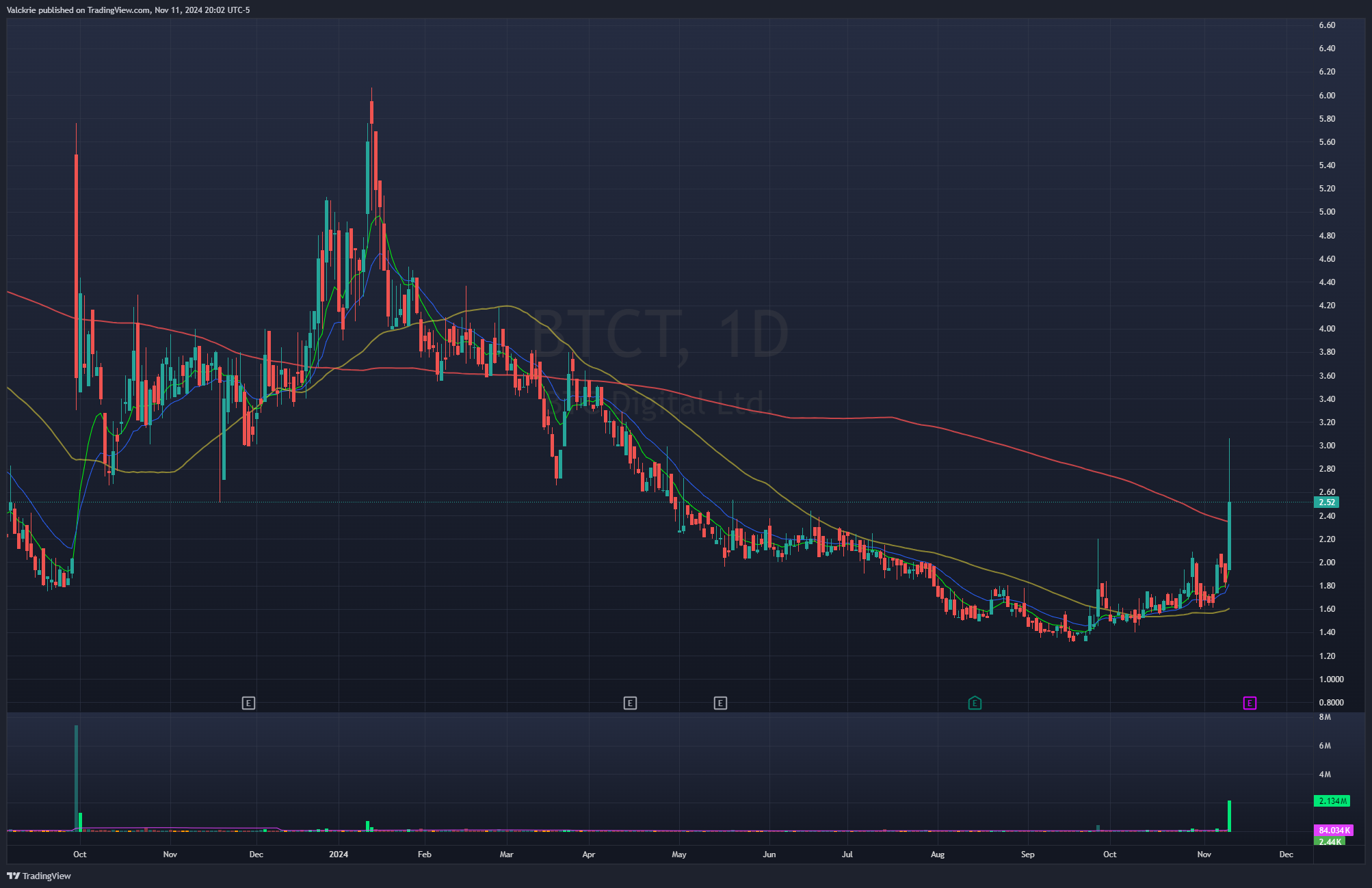The height and width of the screenshot is (888, 1372).
Task: Click the 8M label on the volume axis
Action: 1325,717
